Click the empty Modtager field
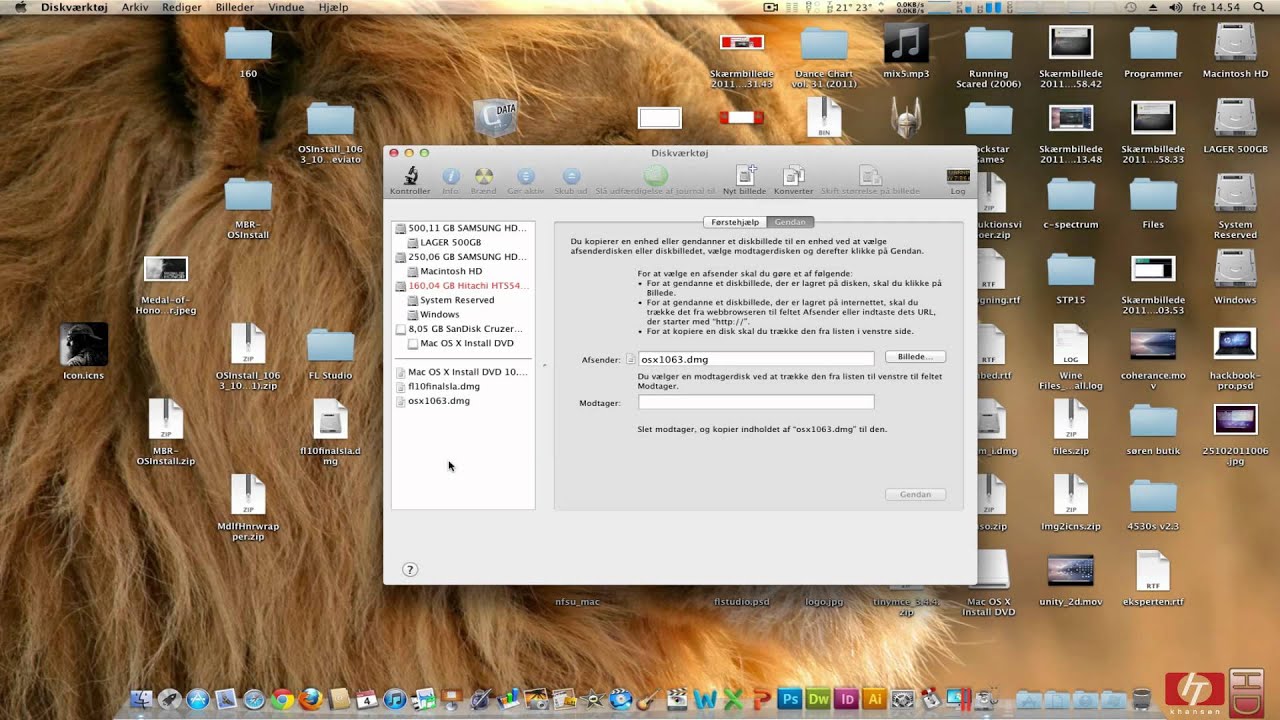The height and width of the screenshot is (720, 1280). coord(756,402)
